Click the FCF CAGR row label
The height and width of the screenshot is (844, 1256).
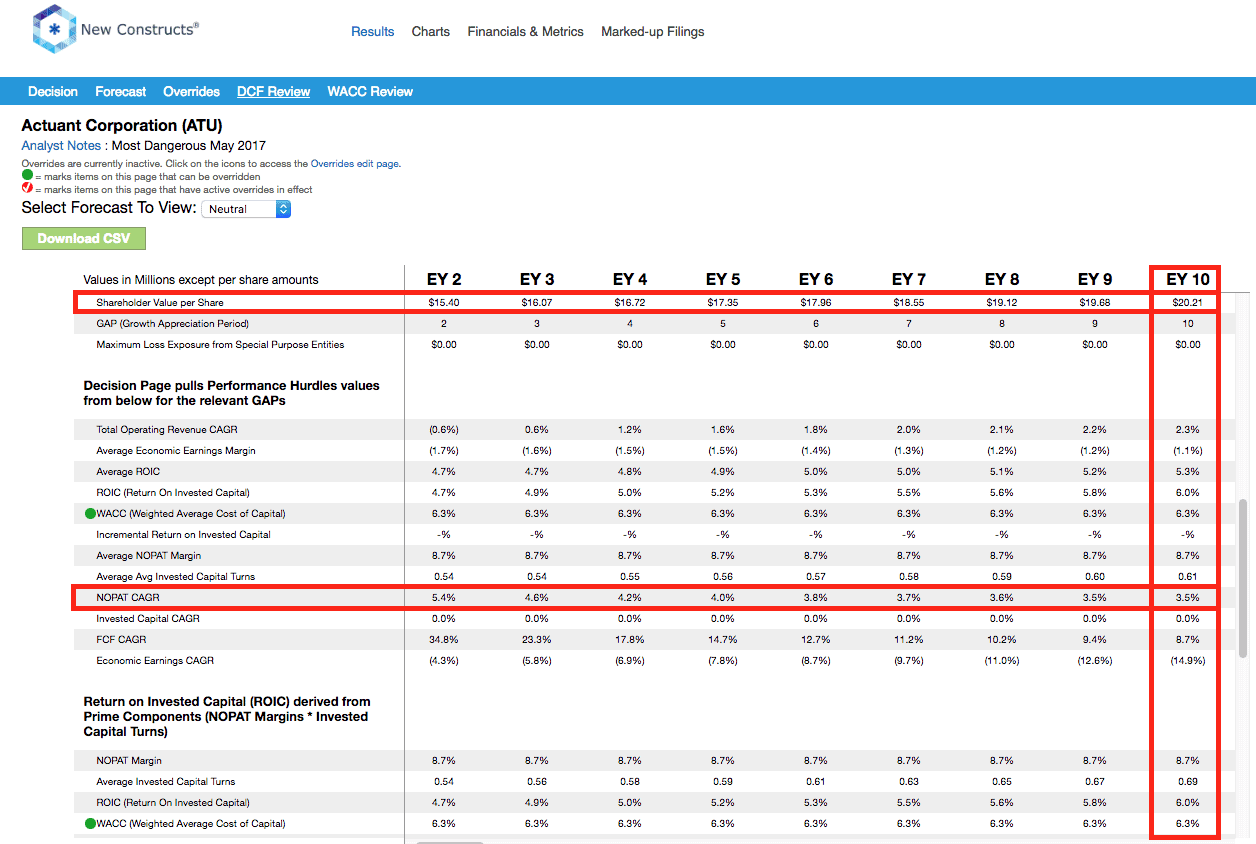(121, 640)
